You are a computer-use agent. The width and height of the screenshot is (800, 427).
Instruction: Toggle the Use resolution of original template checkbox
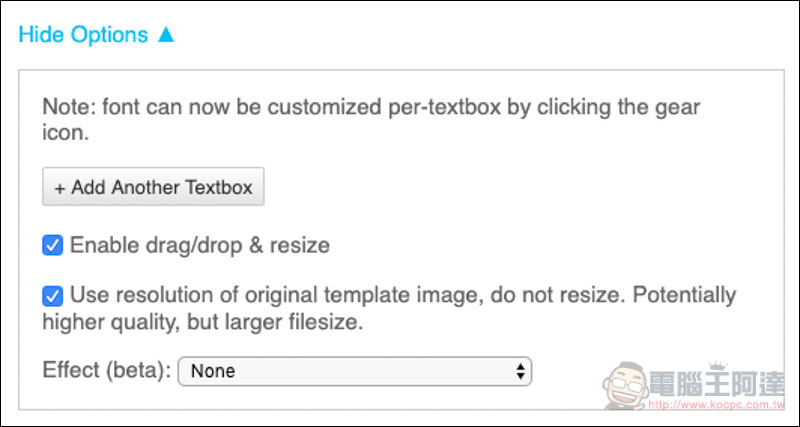click(x=53, y=296)
